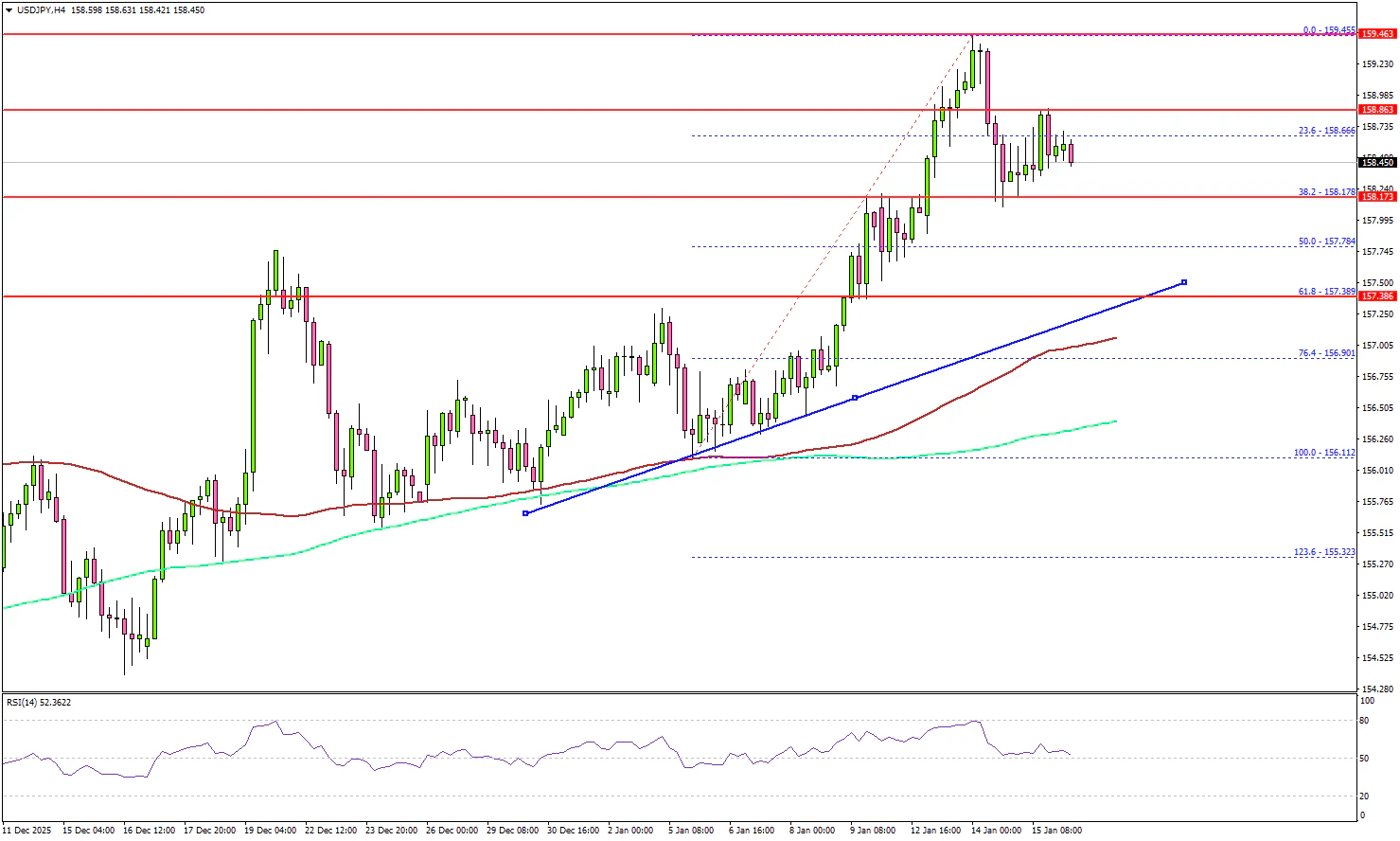The width and height of the screenshot is (1400, 841).
Task: Select the red 159.463 price label
Action: [1376, 34]
